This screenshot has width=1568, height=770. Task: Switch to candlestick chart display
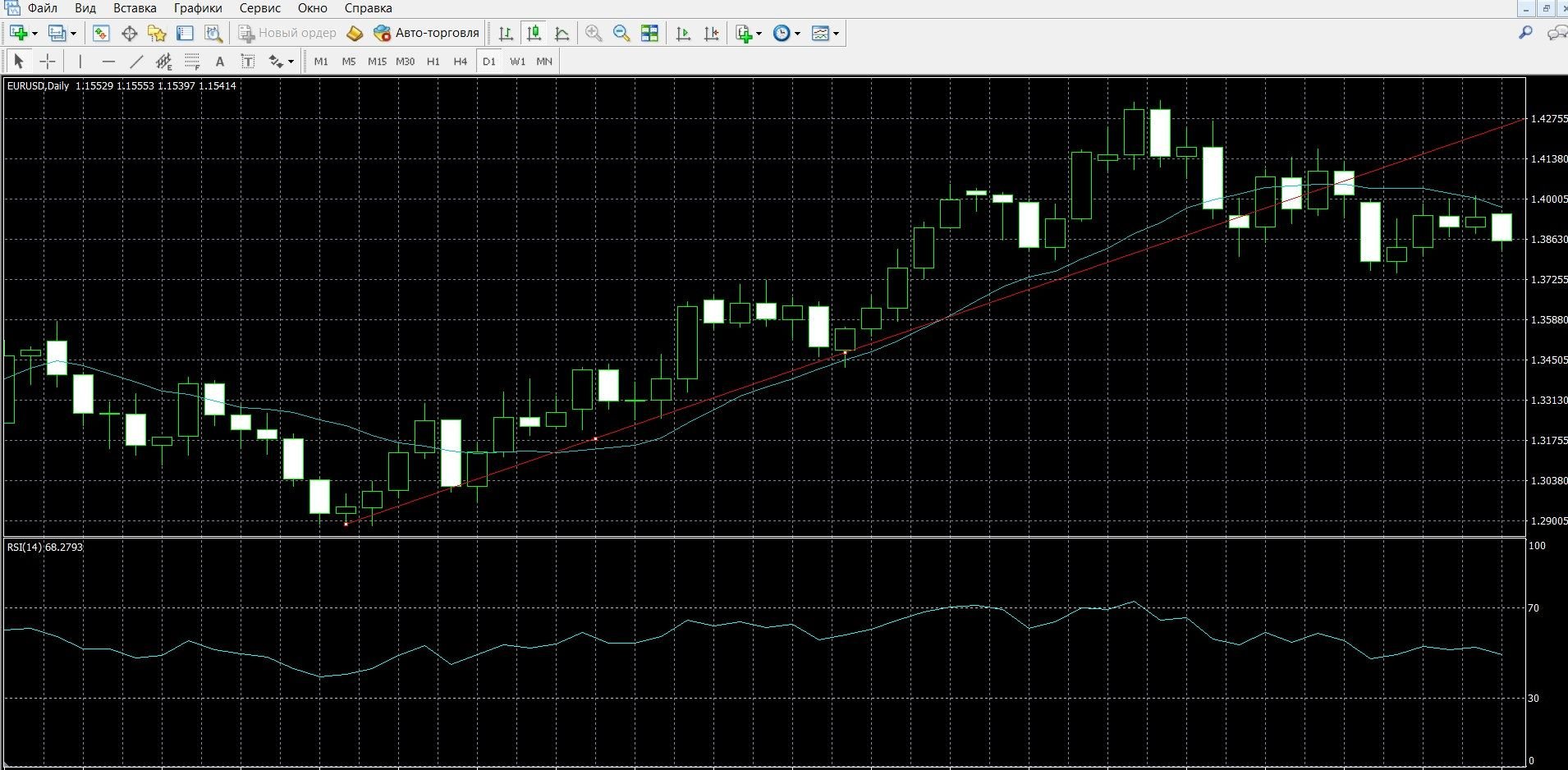click(534, 34)
